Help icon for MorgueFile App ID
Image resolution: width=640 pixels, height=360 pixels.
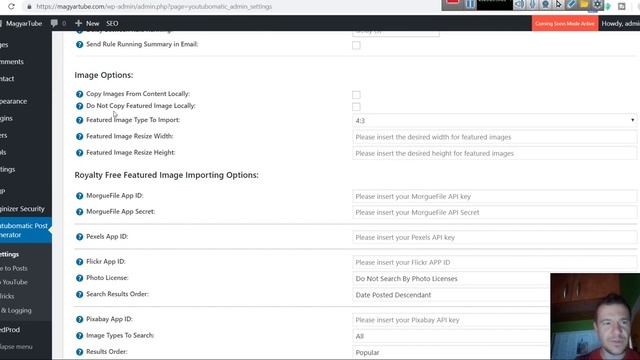tap(80, 196)
